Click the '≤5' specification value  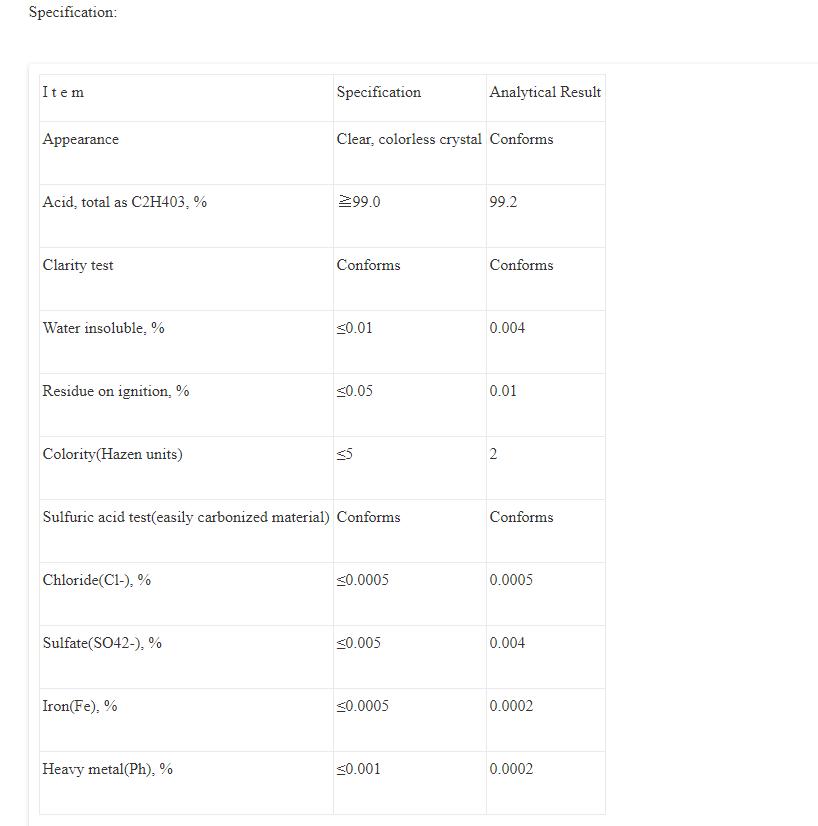345,455
